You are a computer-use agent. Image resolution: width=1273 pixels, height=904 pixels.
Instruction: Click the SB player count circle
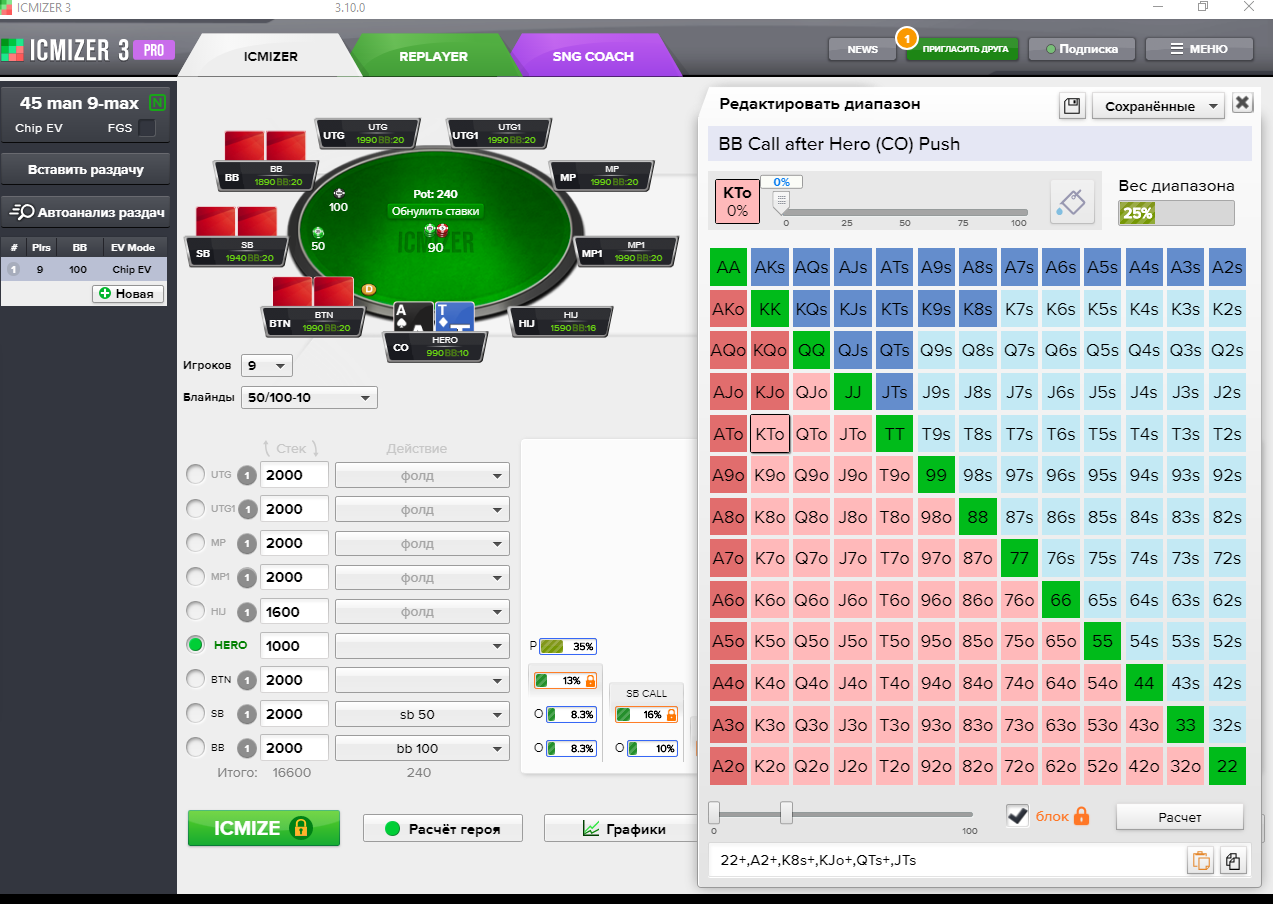coord(249,714)
